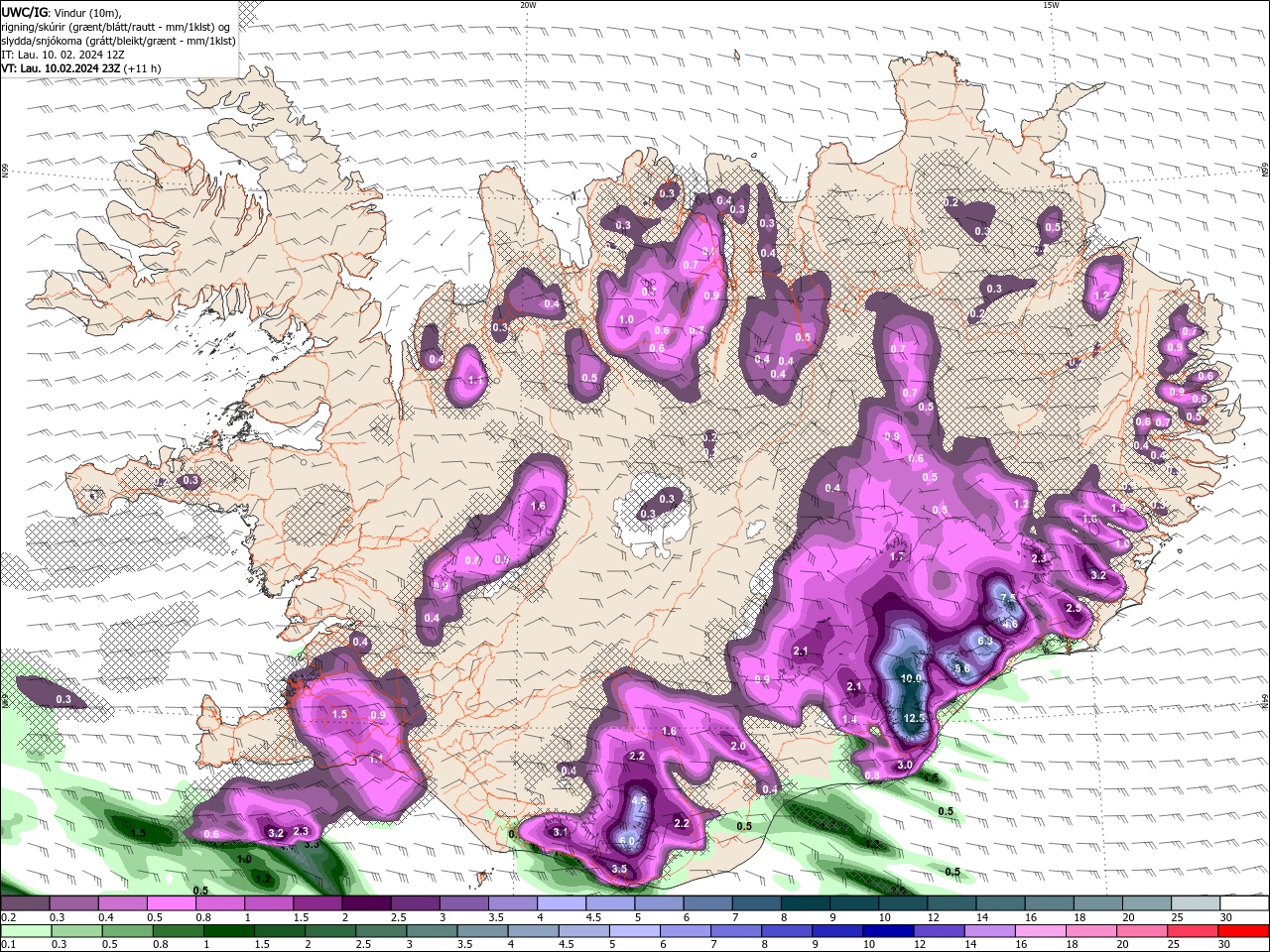Click the '6.0' value on the south coast
The width and height of the screenshot is (1270, 952).
click(626, 841)
